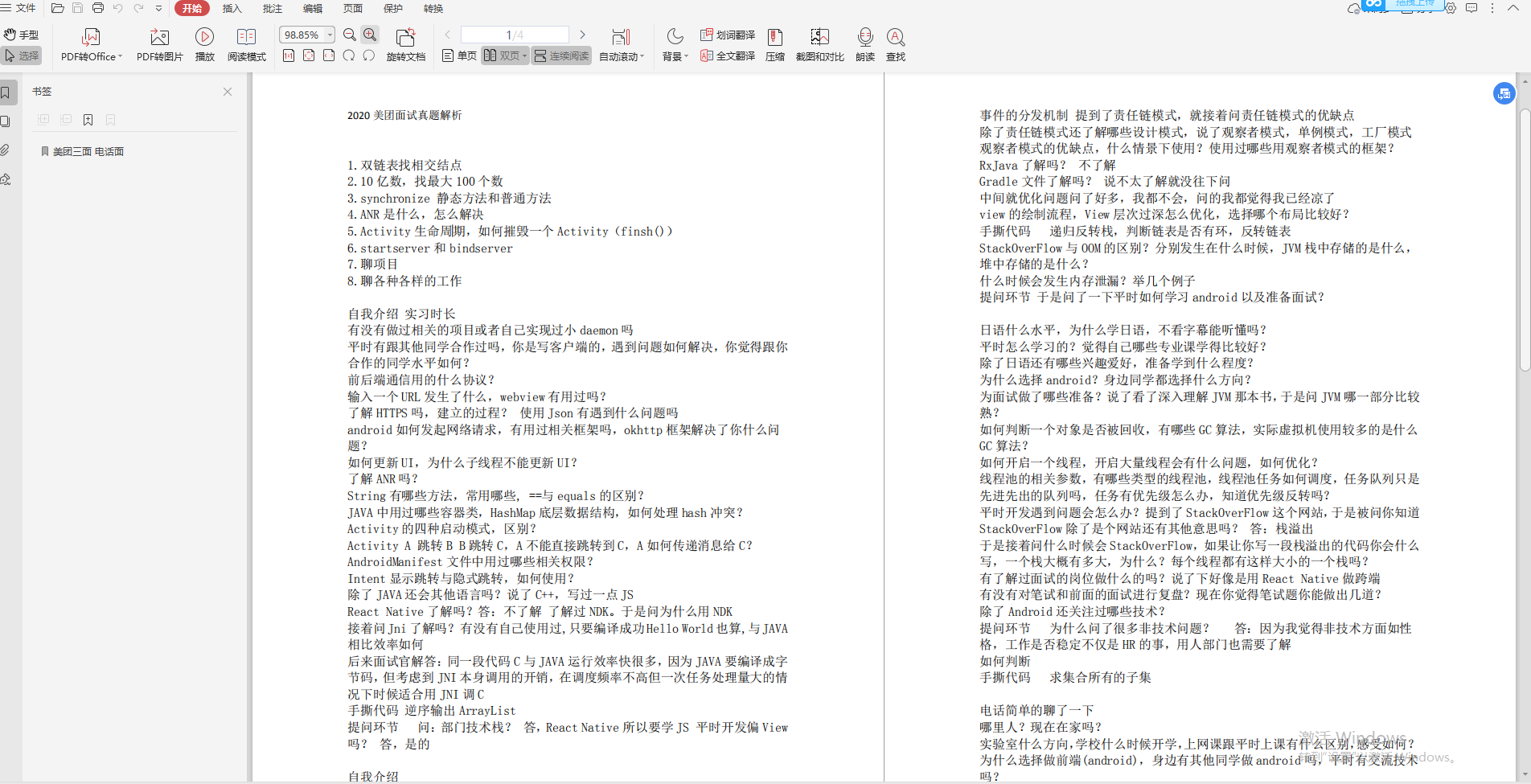Open signature pen sidebar icon
This screenshot has width=1531, height=784.
point(6,179)
